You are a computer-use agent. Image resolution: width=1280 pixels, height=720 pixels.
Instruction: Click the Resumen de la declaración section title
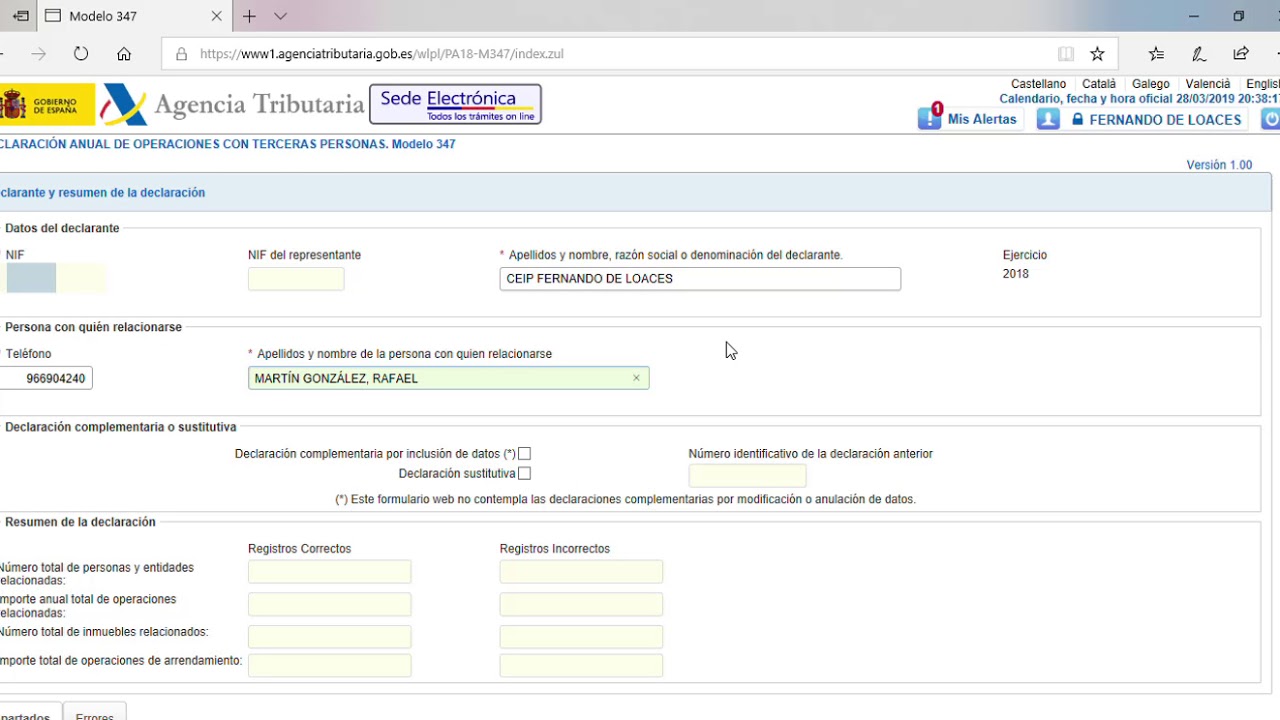point(80,522)
